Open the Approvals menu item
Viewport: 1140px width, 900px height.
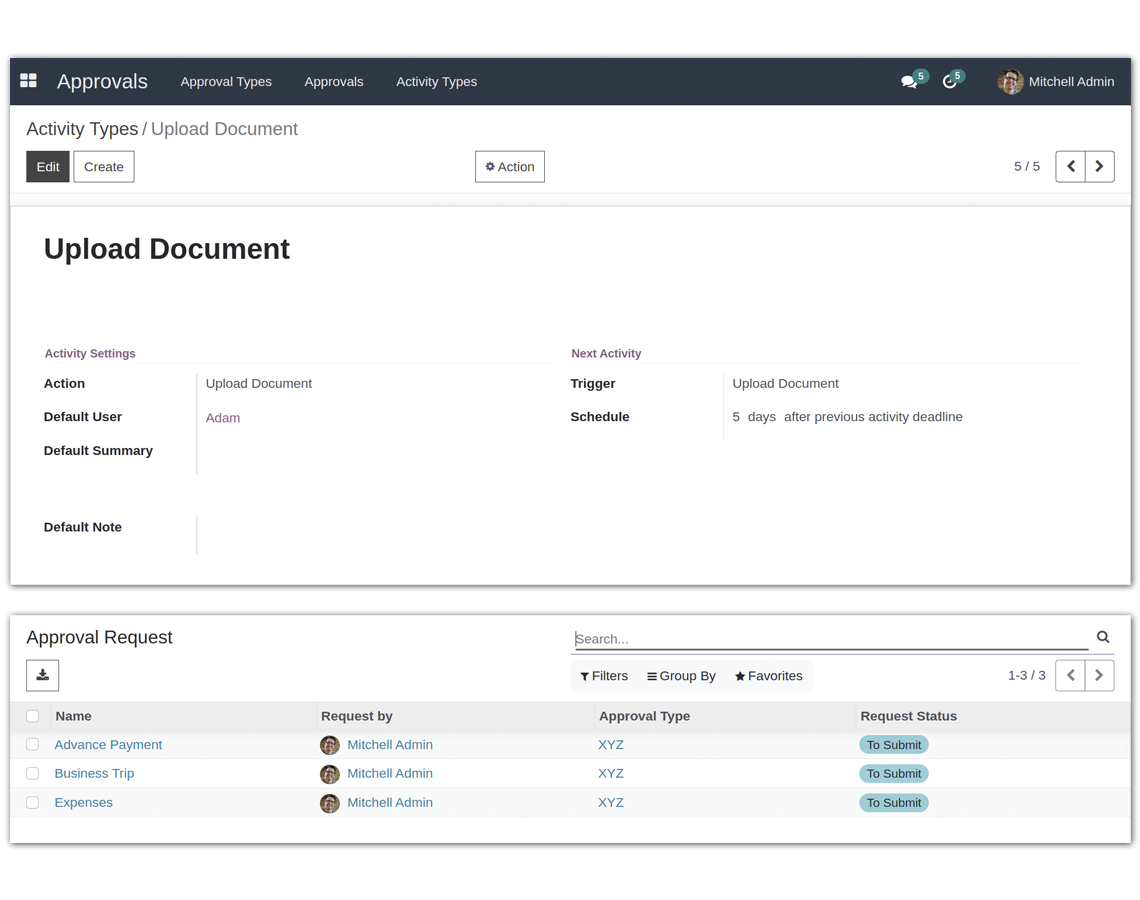334,82
